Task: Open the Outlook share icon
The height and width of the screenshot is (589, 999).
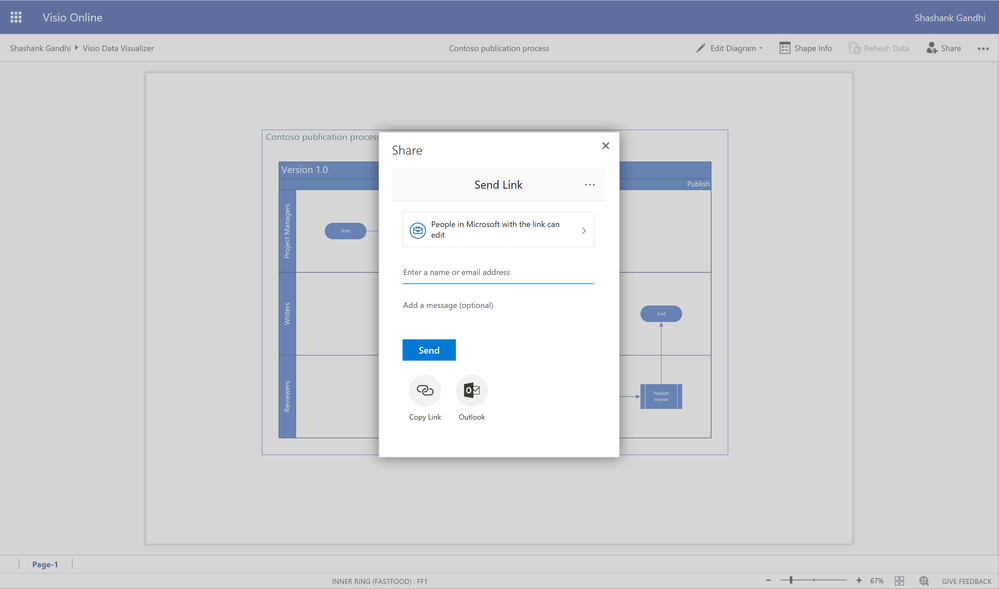Action: 471,390
